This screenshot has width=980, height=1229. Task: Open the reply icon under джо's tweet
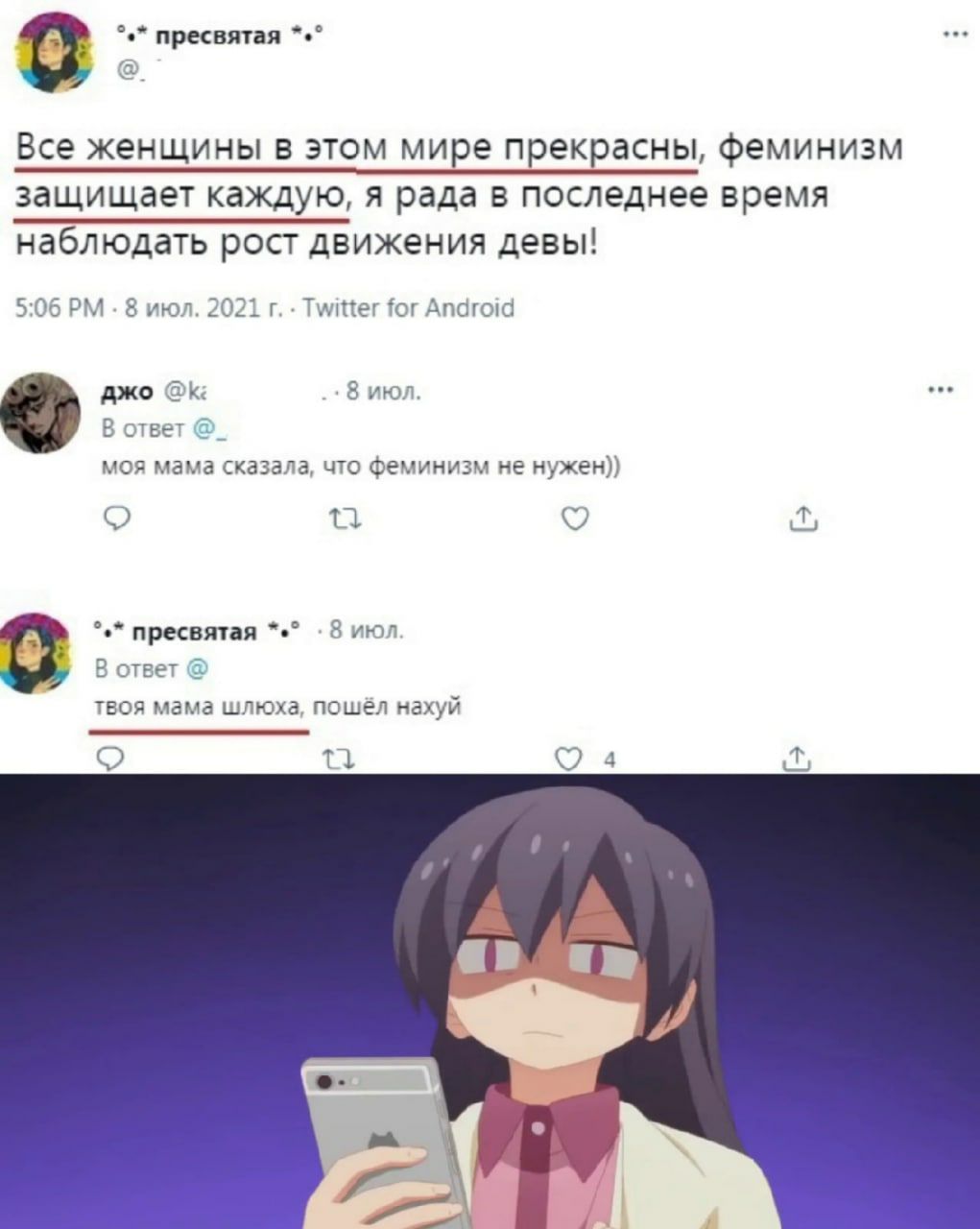click(x=112, y=519)
